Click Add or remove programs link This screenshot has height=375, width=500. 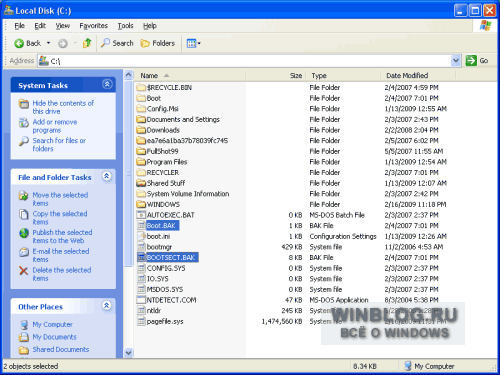point(55,126)
